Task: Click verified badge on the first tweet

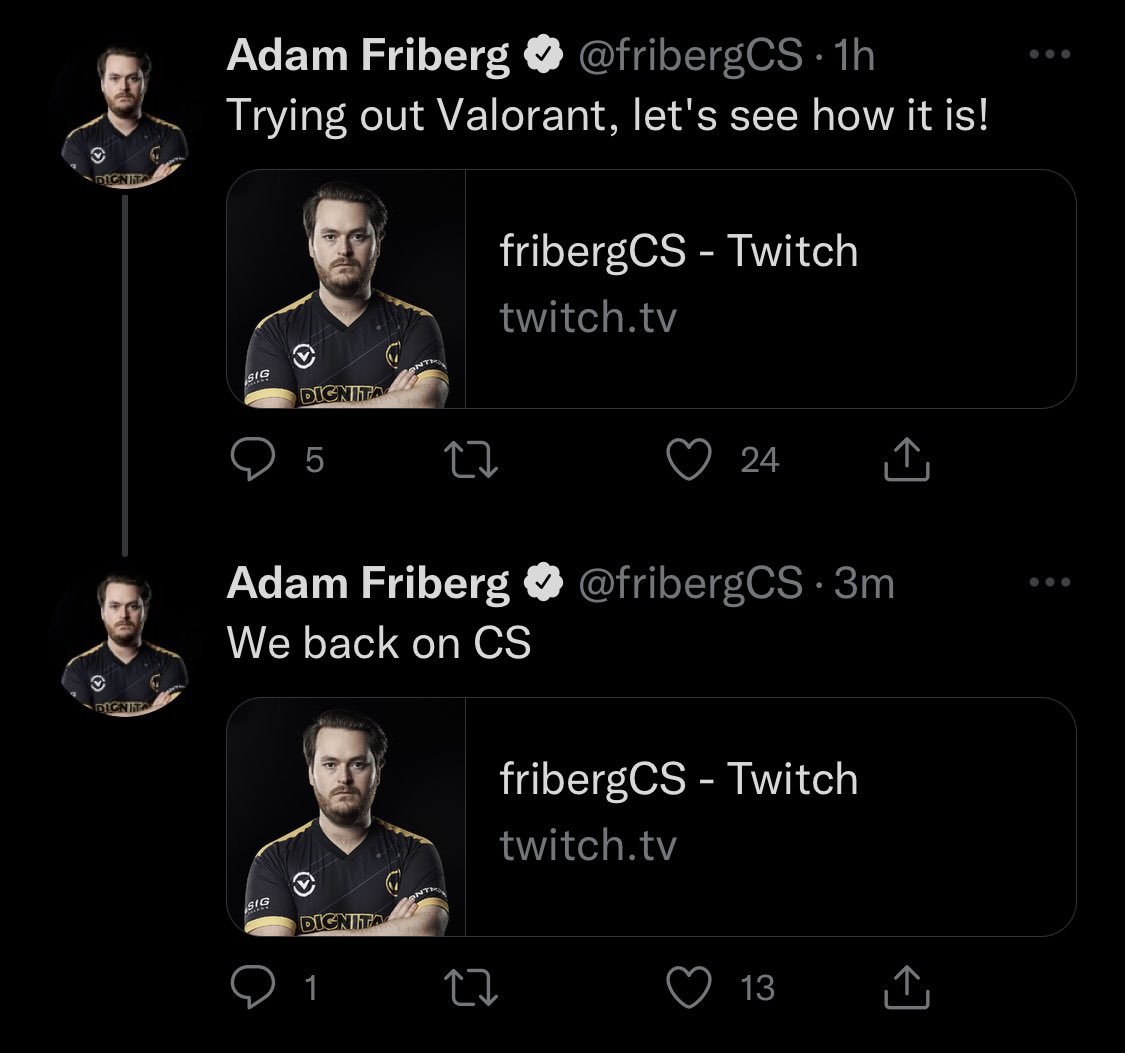Action: [542, 57]
